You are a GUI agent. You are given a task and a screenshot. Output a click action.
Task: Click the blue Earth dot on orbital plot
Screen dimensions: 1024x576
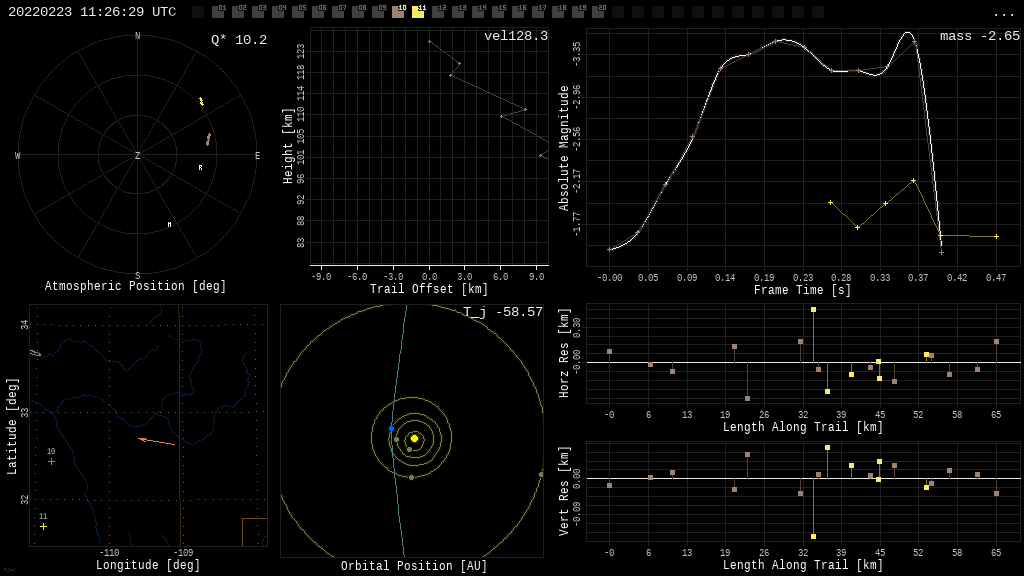(x=391, y=428)
